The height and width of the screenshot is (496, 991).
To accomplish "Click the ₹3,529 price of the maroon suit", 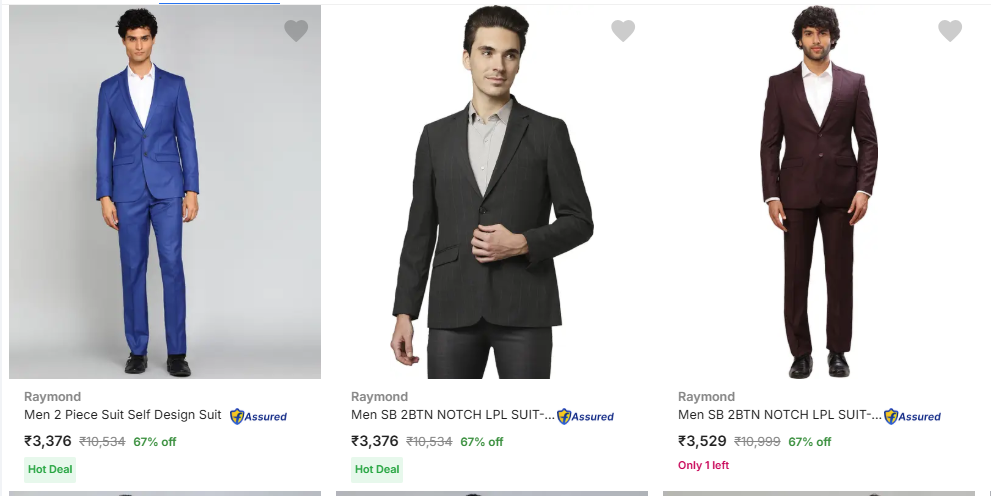I will pyautogui.click(x=702, y=441).
